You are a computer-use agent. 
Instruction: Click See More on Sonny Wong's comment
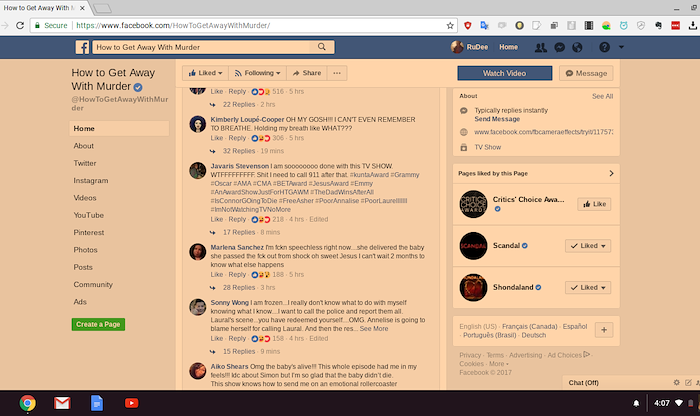coord(374,329)
